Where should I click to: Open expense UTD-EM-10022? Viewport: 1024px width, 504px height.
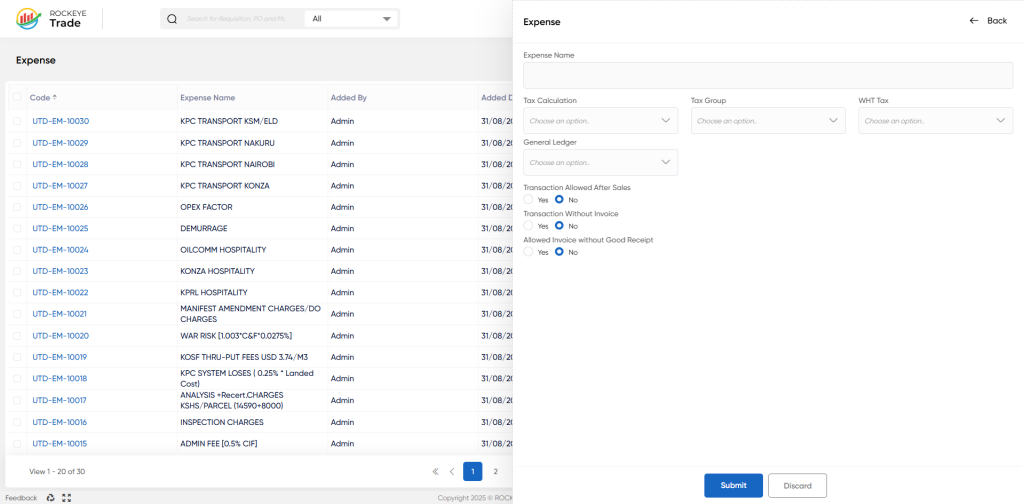[60, 292]
